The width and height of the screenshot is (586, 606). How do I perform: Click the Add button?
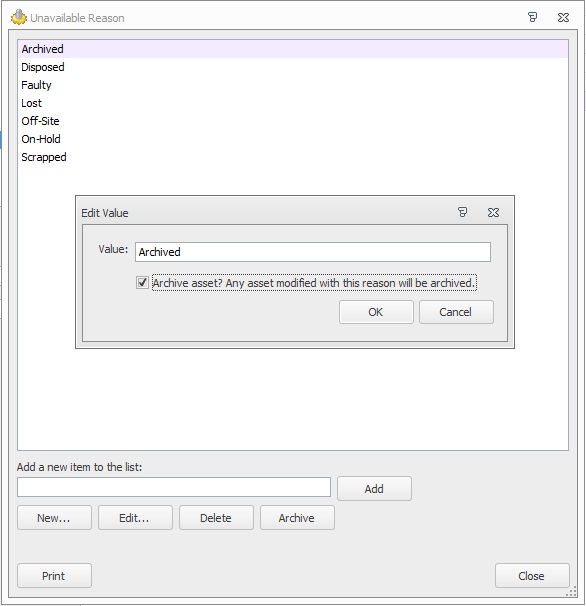374,489
